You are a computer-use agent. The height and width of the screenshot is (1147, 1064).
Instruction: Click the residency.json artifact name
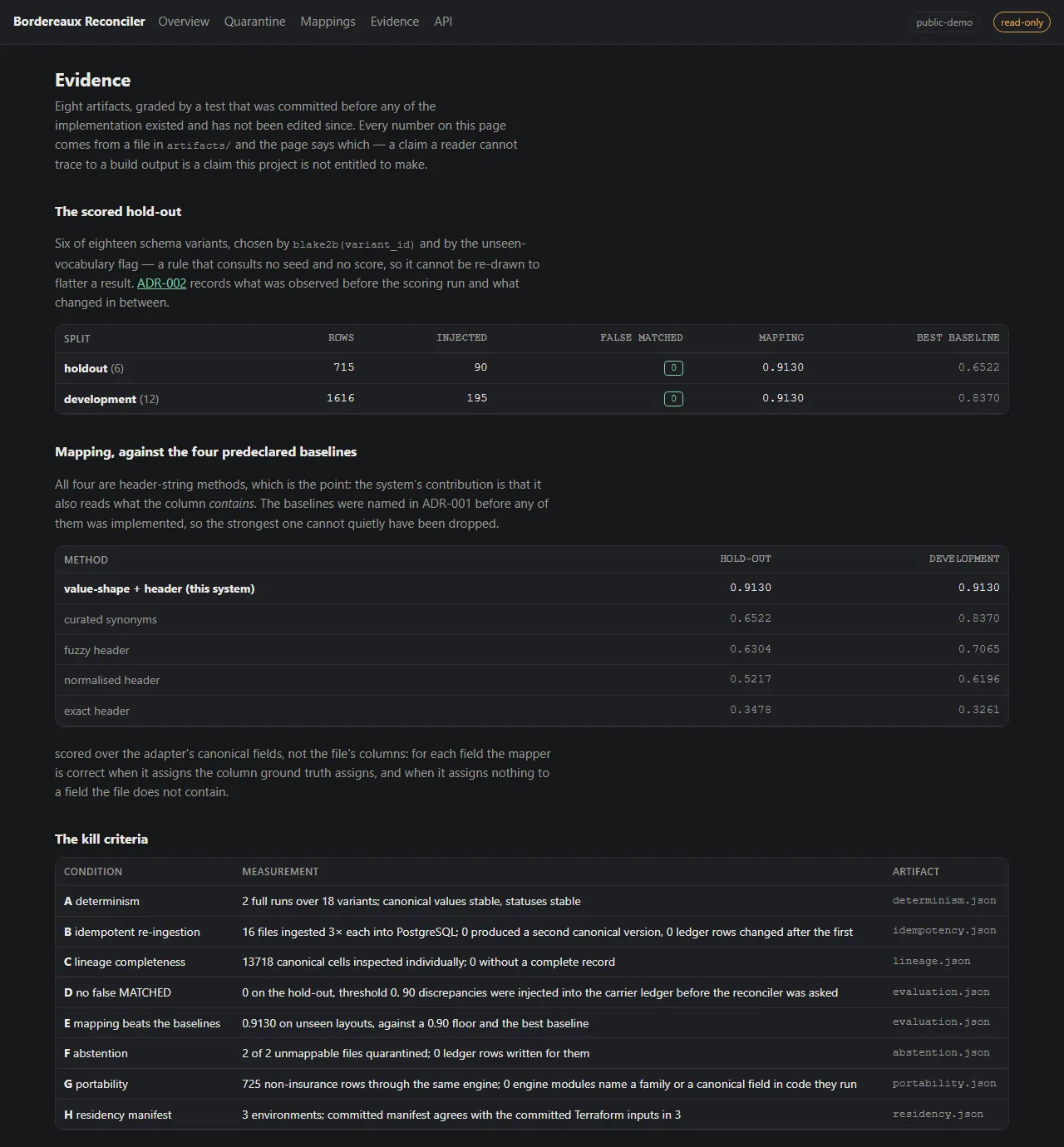click(x=938, y=1114)
